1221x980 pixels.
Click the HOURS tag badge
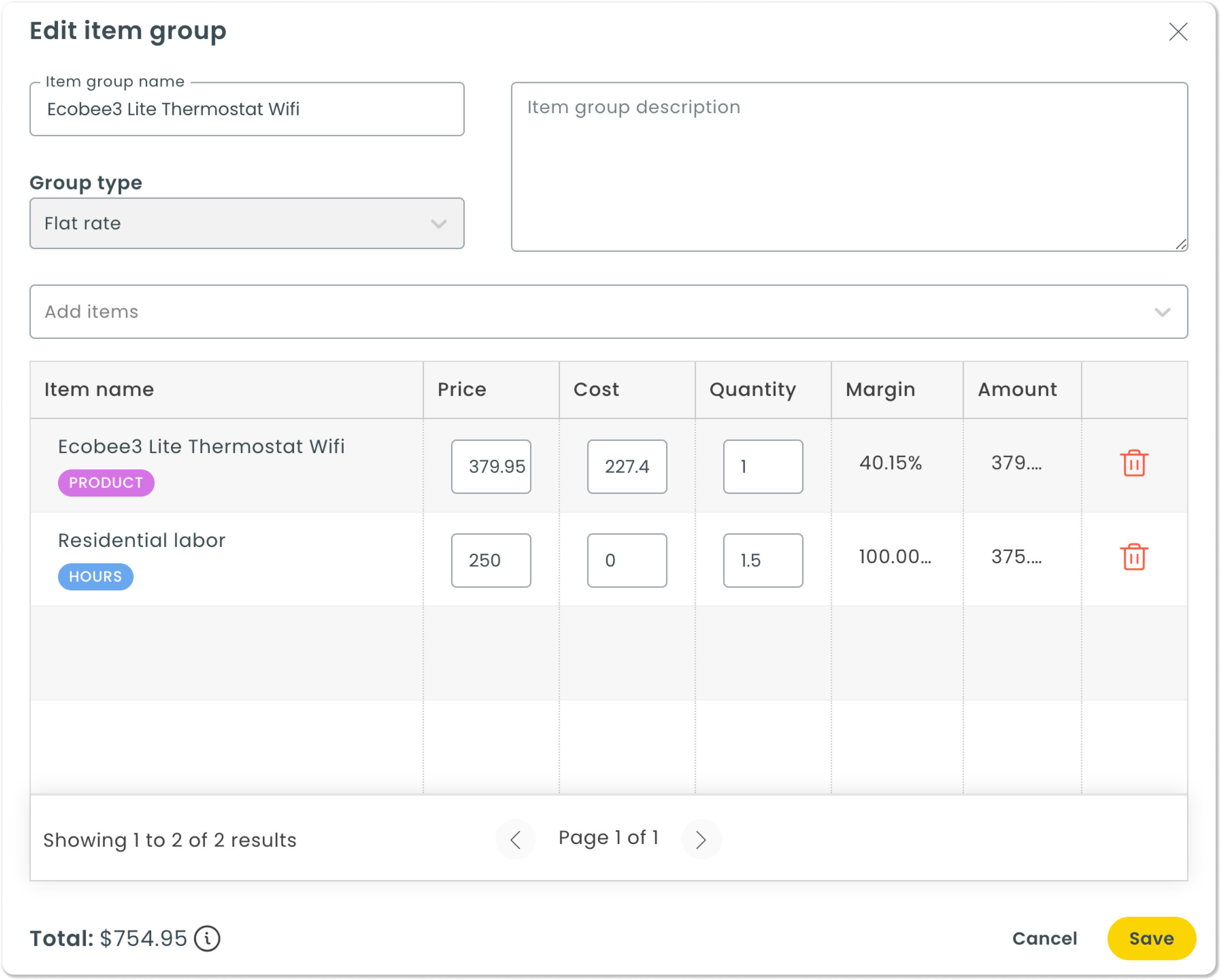pyautogui.click(x=96, y=577)
